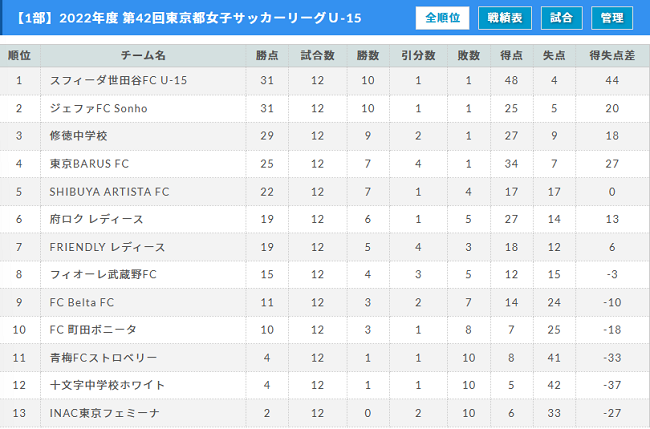
Task: Select team スフィーダ世田谷FC U-15
Action: [x=119, y=80]
